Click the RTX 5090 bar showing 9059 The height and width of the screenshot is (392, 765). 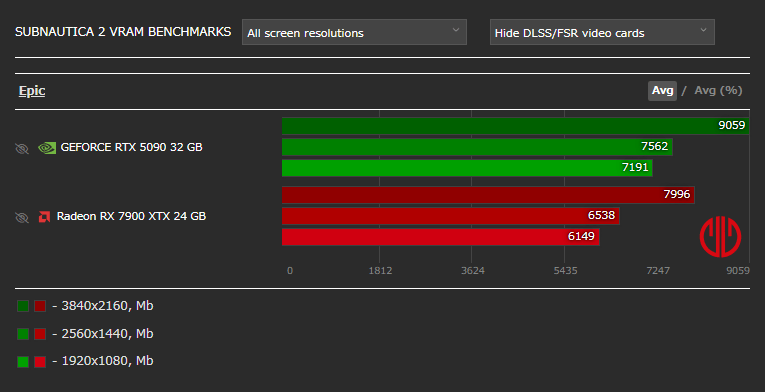pos(516,126)
